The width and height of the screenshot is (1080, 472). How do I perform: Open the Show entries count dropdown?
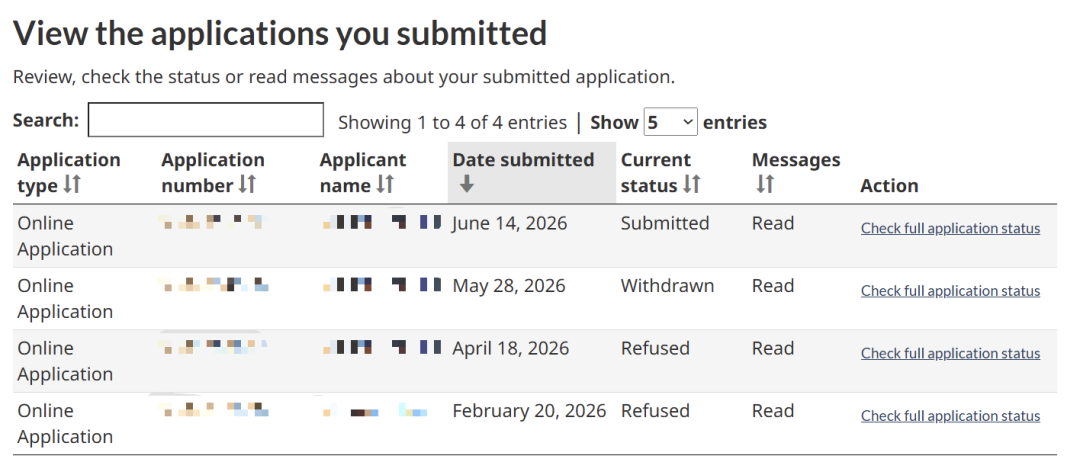(670, 122)
